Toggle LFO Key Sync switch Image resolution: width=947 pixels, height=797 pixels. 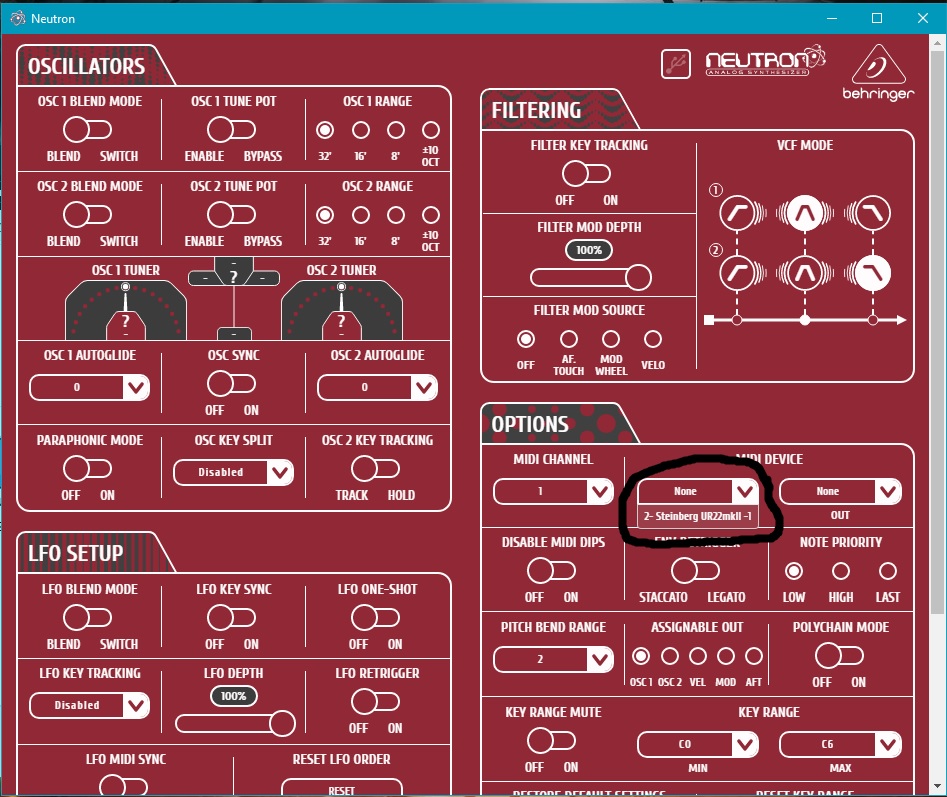pos(231,618)
